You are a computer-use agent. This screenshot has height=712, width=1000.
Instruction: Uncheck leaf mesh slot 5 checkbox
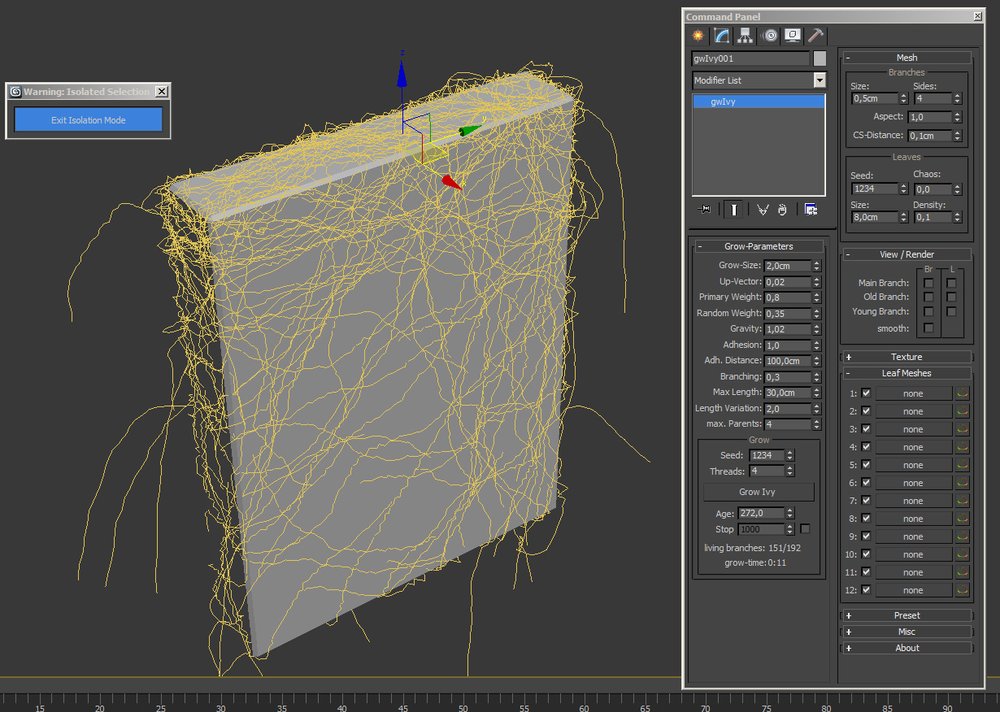click(866, 465)
